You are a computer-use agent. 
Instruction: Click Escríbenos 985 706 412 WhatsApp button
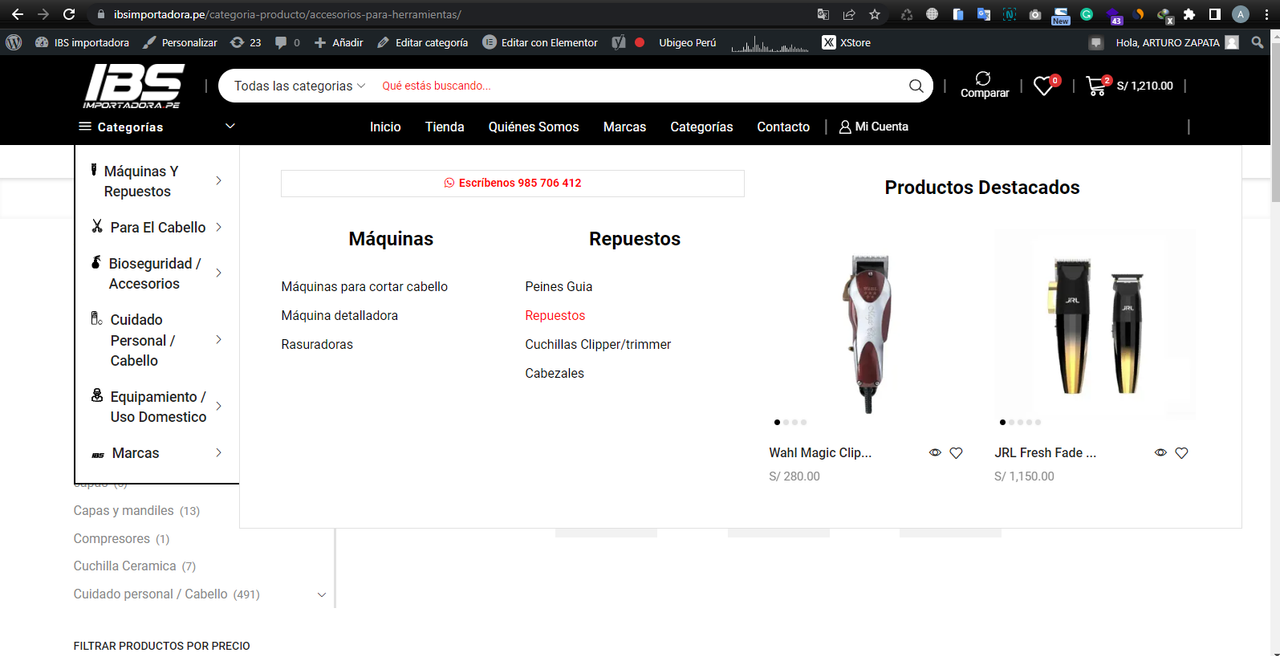513,183
